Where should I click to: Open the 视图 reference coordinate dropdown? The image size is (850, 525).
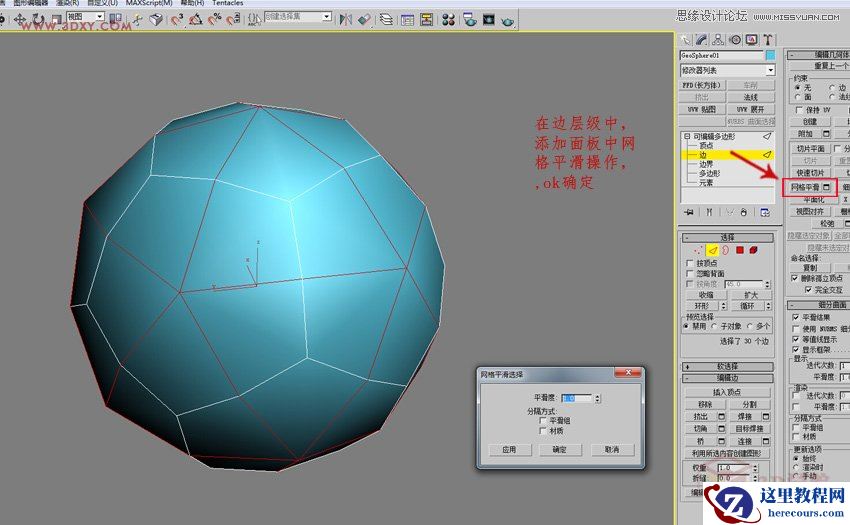click(x=100, y=17)
